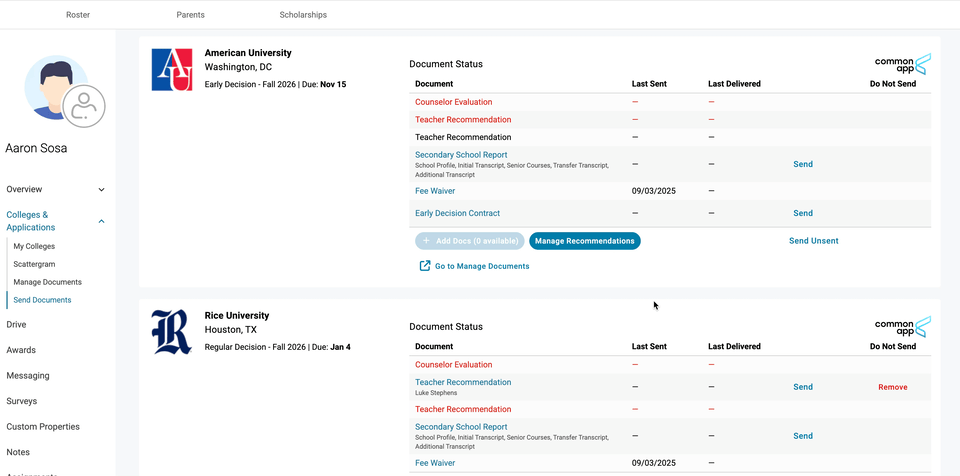Viewport: 960px width, 476px height.
Task: Open the Parents tab
Action: click(x=190, y=15)
